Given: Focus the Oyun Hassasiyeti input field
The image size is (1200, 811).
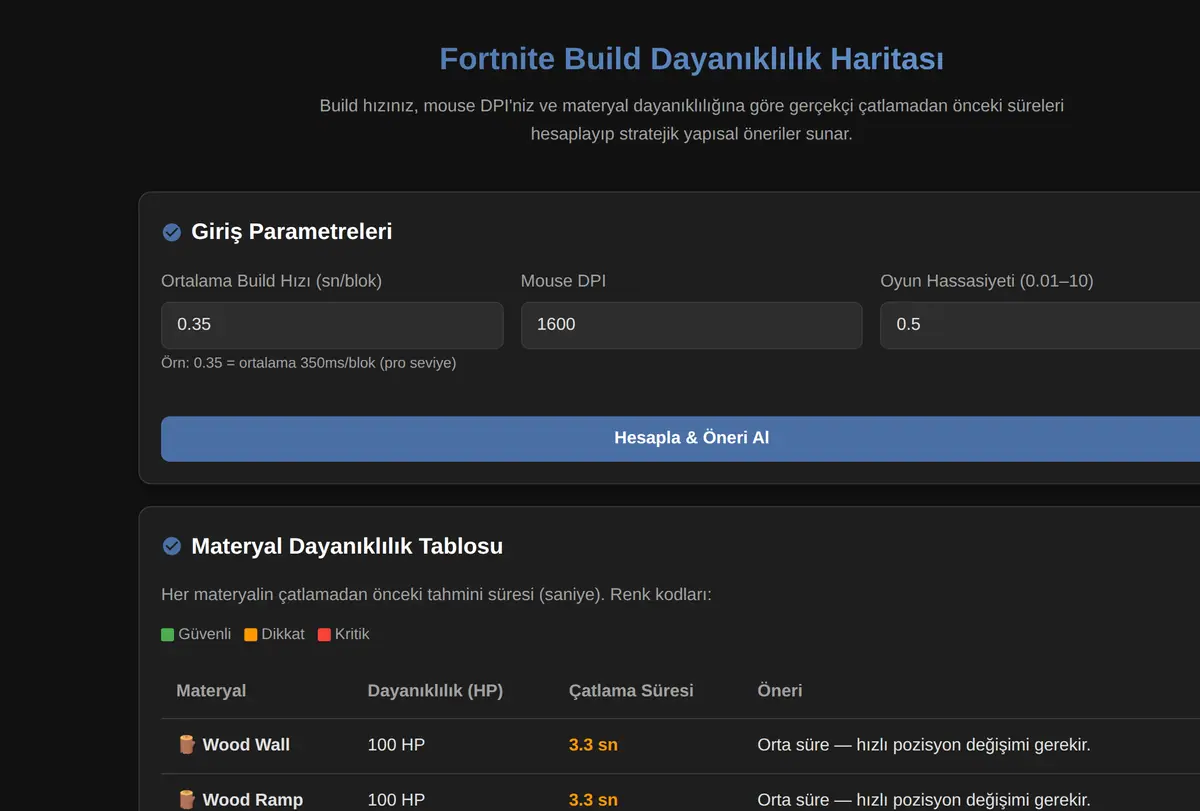Looking at the screenshot, I should coord(1040,325).
